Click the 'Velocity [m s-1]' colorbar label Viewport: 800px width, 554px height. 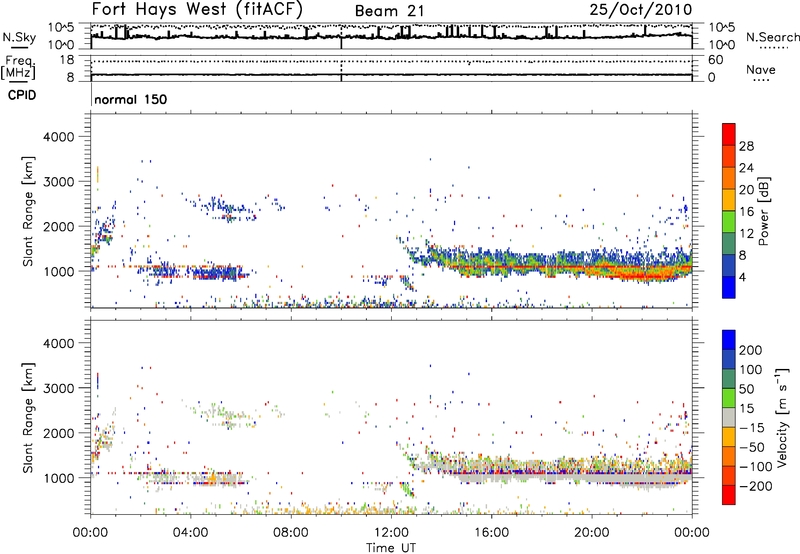782,417
